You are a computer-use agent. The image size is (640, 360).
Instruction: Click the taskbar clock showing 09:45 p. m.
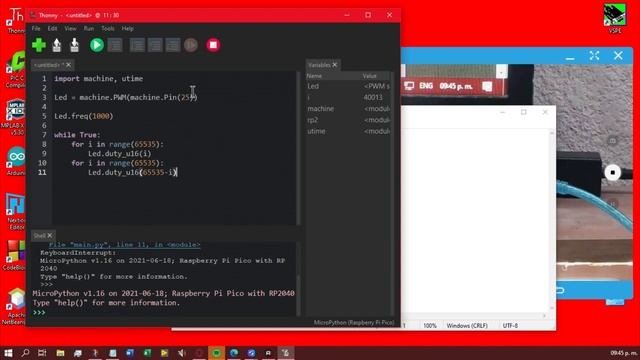(624, 353)
